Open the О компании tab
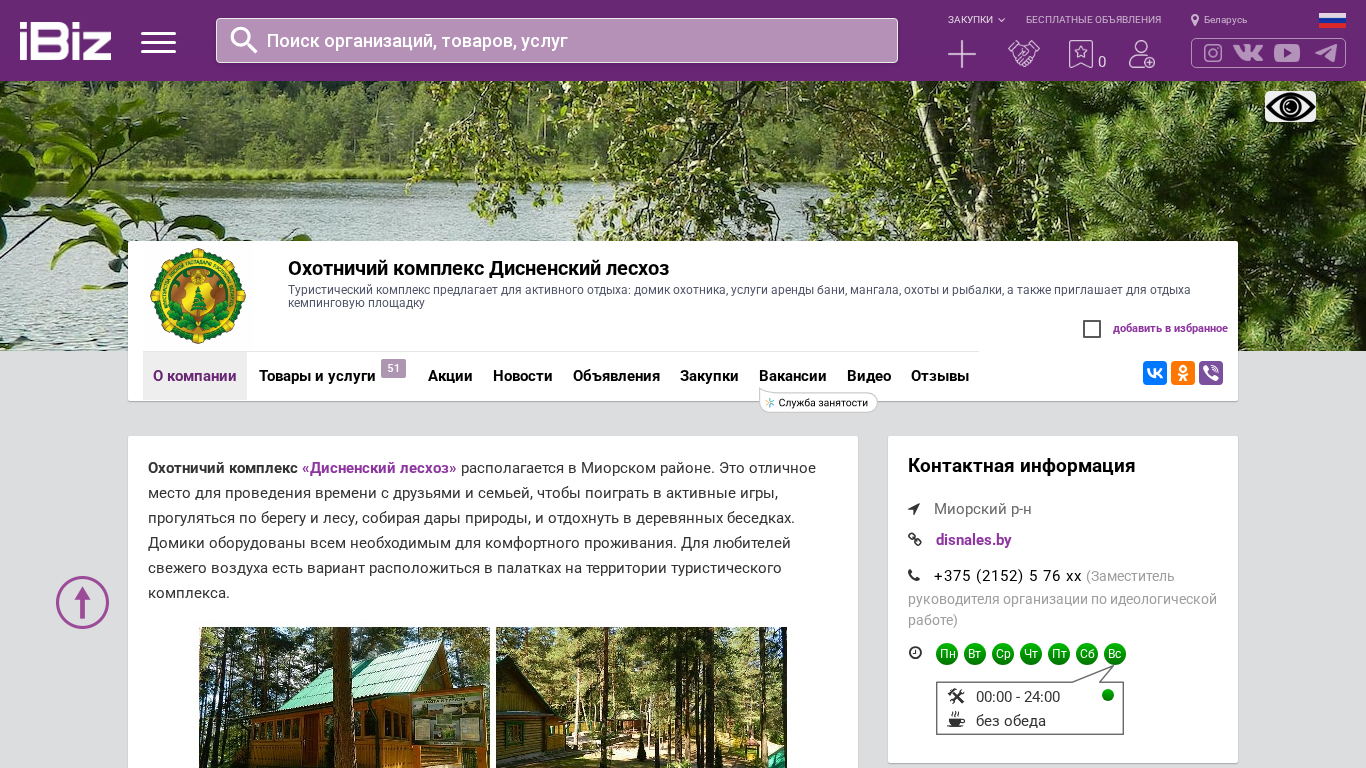1366x768 pixels. coord(195,376)
